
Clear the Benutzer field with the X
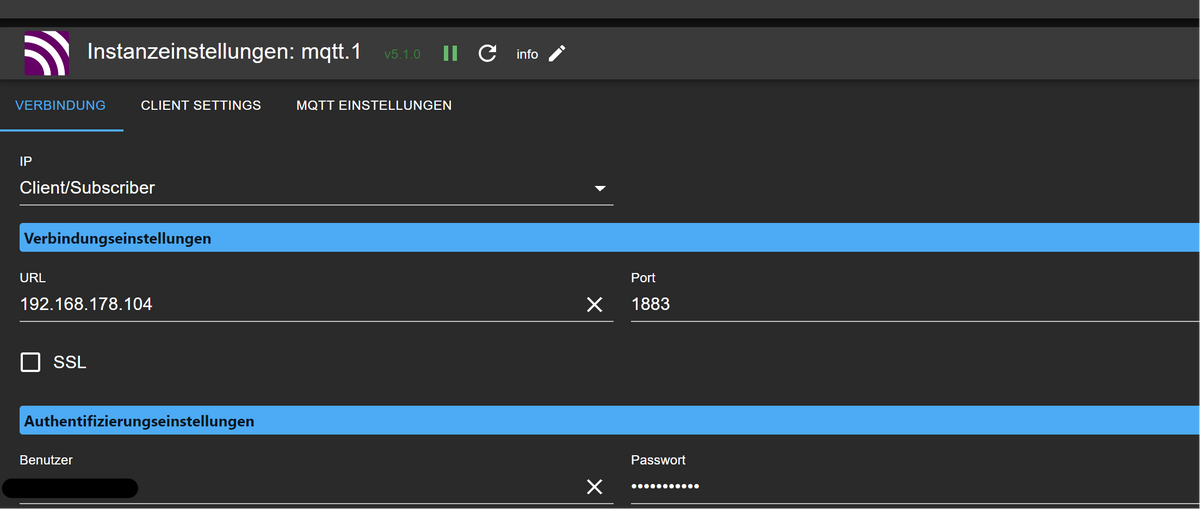pyautogui.click(x=594, y=487)
